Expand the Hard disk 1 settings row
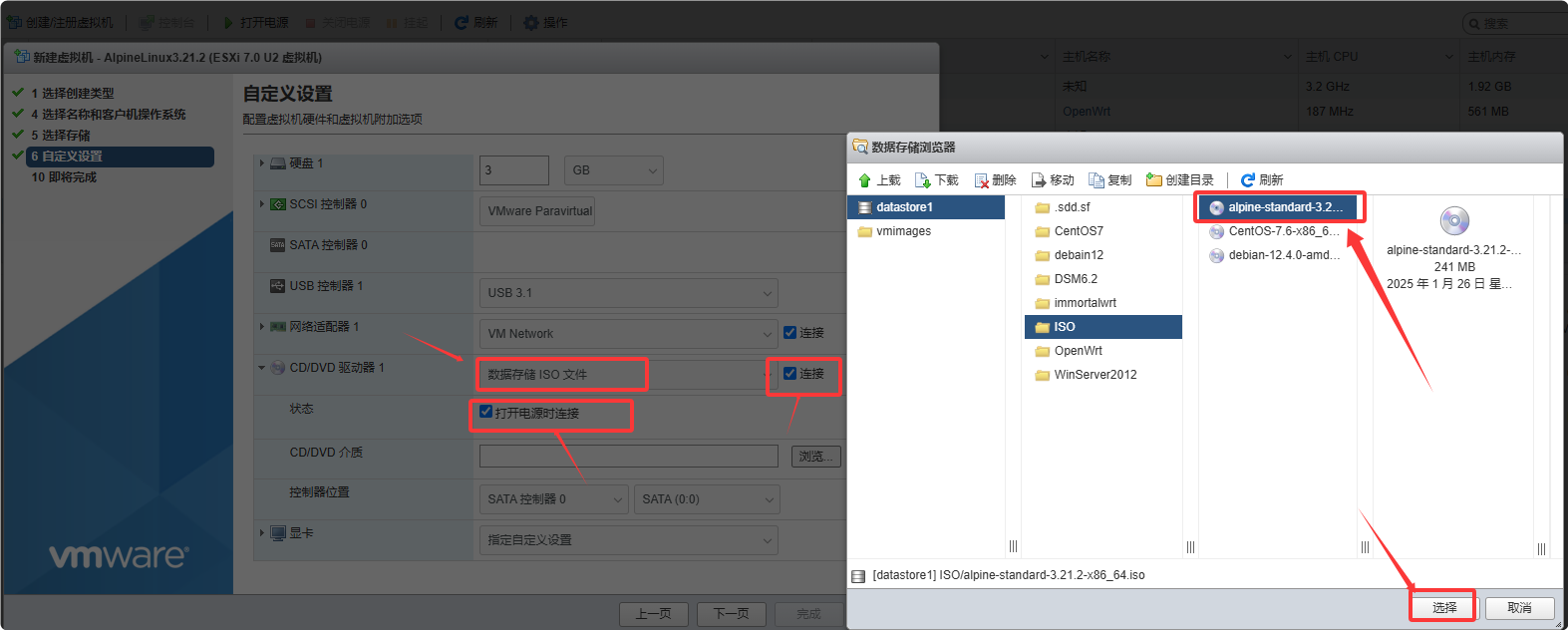Screen dimensions: 1568x630 coord(262,163)
